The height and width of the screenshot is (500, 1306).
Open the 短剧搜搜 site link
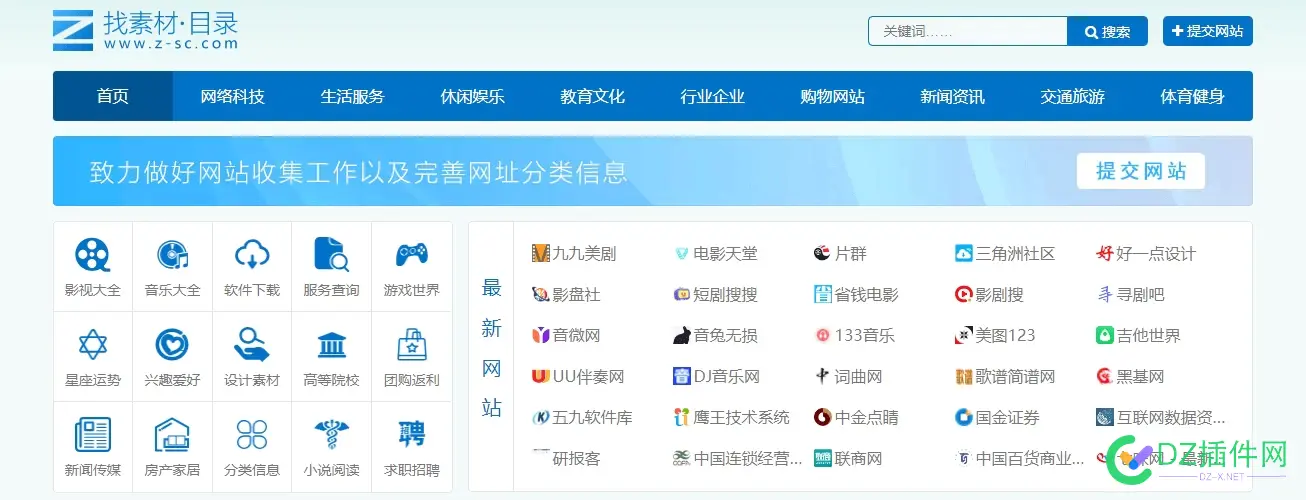tap(726, 295)
